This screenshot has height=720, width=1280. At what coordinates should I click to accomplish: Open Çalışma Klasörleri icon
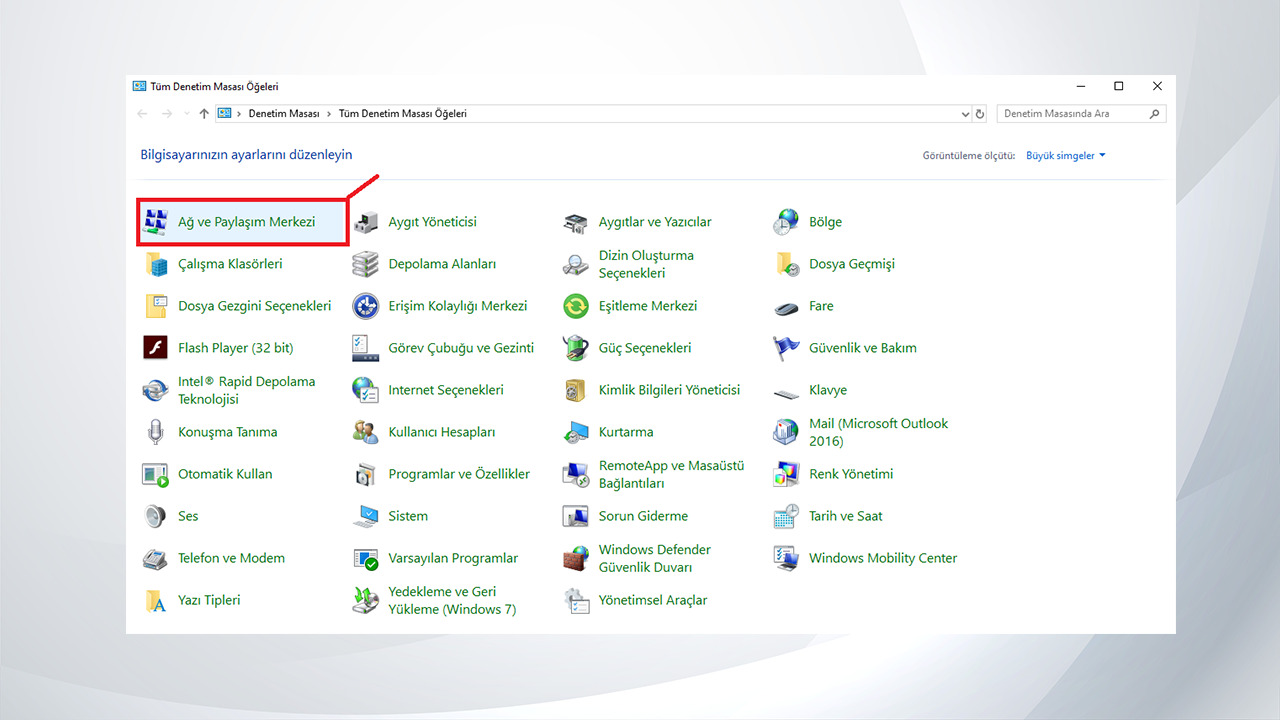[x=155, y=264]
